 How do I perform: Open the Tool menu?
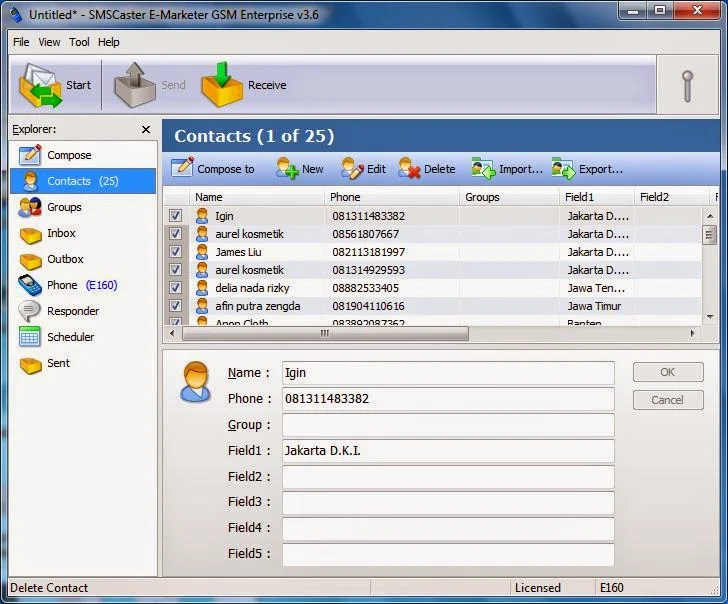79,42
